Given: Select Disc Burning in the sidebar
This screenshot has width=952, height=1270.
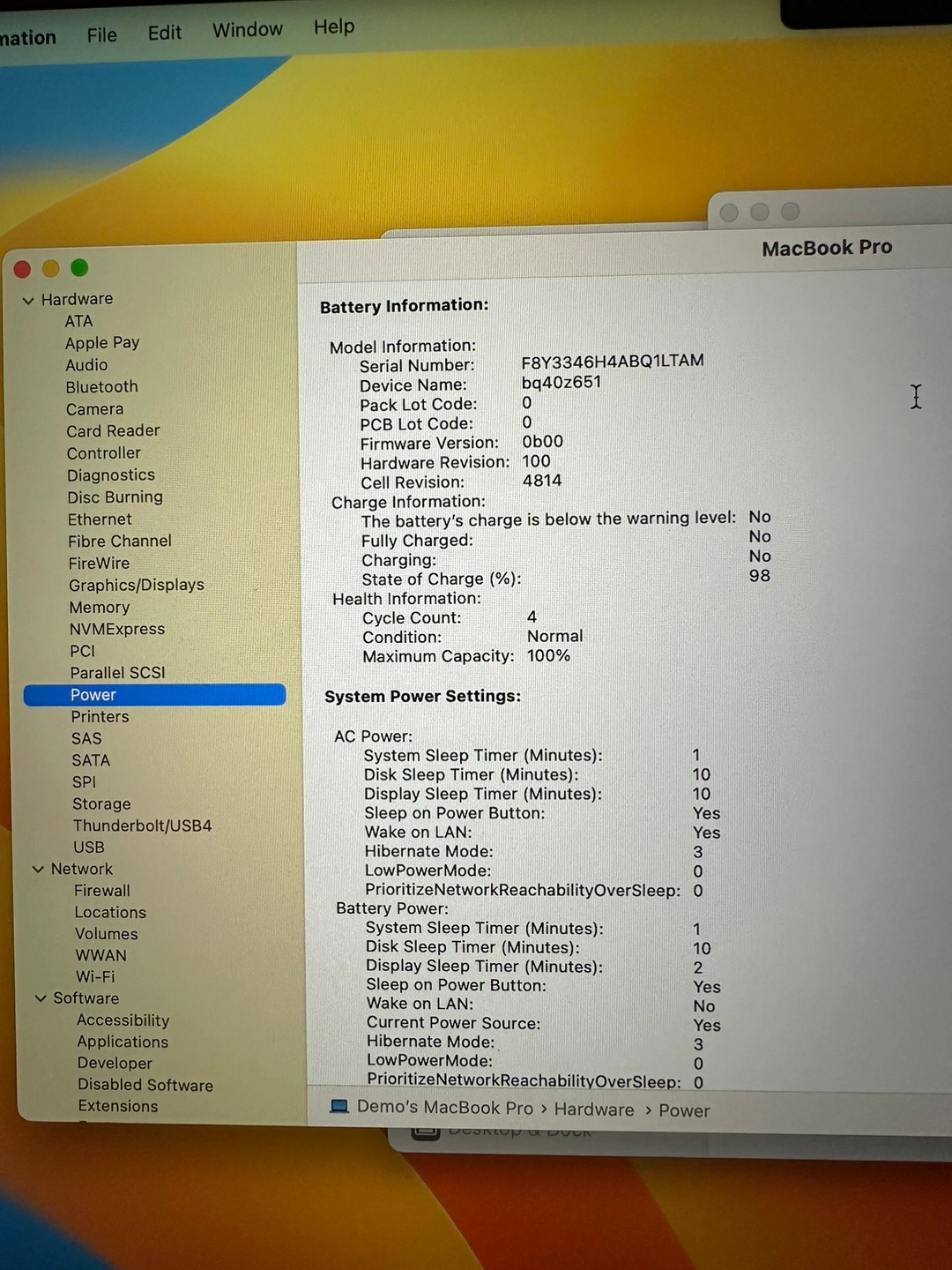Looking at the screenshot, I should [x=115, y=497].
